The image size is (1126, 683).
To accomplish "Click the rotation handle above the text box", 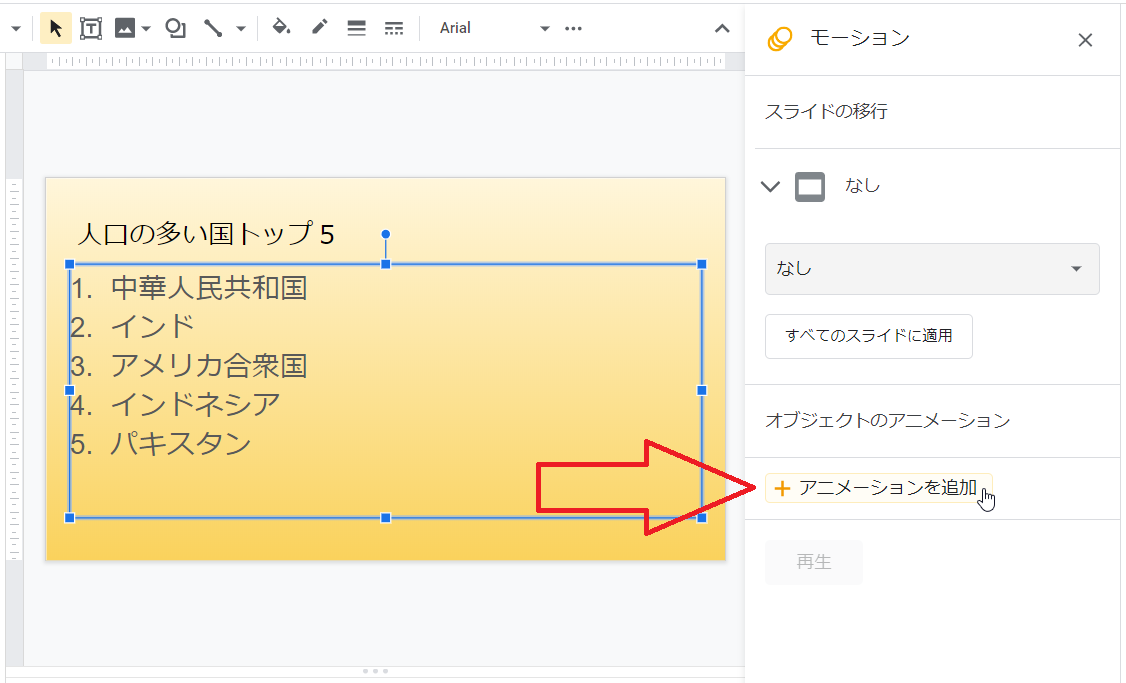I will point(386,234).
